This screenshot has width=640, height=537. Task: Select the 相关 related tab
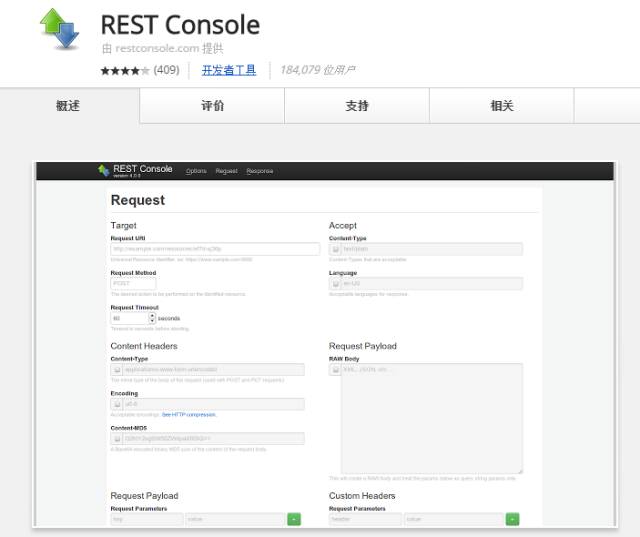(502, 106)
